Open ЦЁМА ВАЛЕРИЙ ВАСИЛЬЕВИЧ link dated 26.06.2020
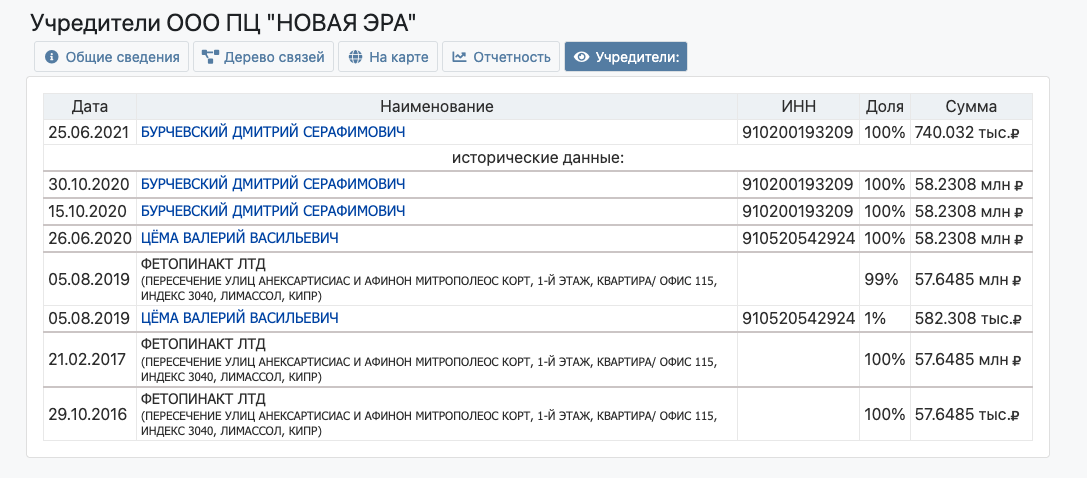Screen dimensions: 1087x478 [x=239, y=238]
